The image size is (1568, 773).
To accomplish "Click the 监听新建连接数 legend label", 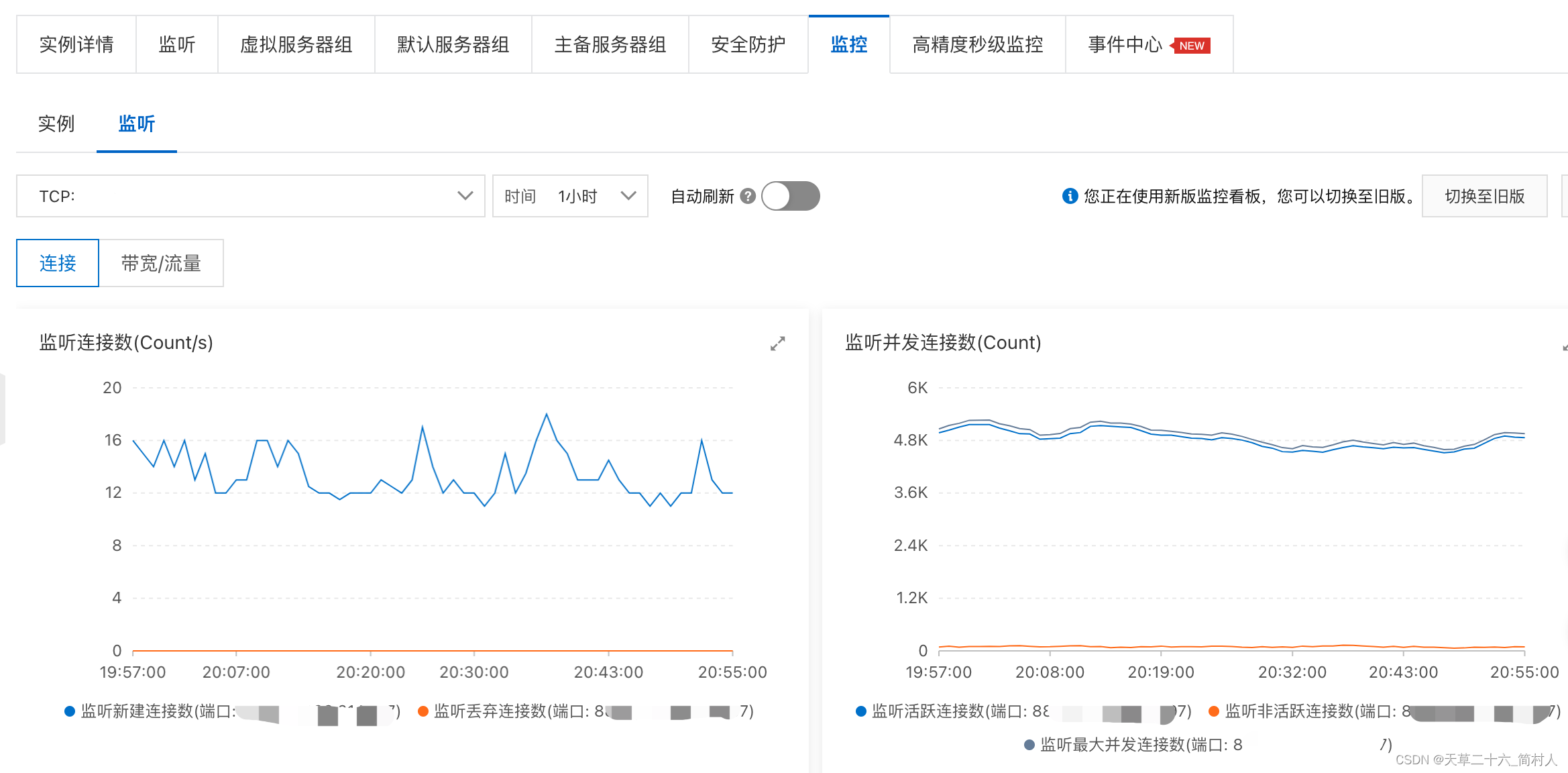I will [240, 711].
